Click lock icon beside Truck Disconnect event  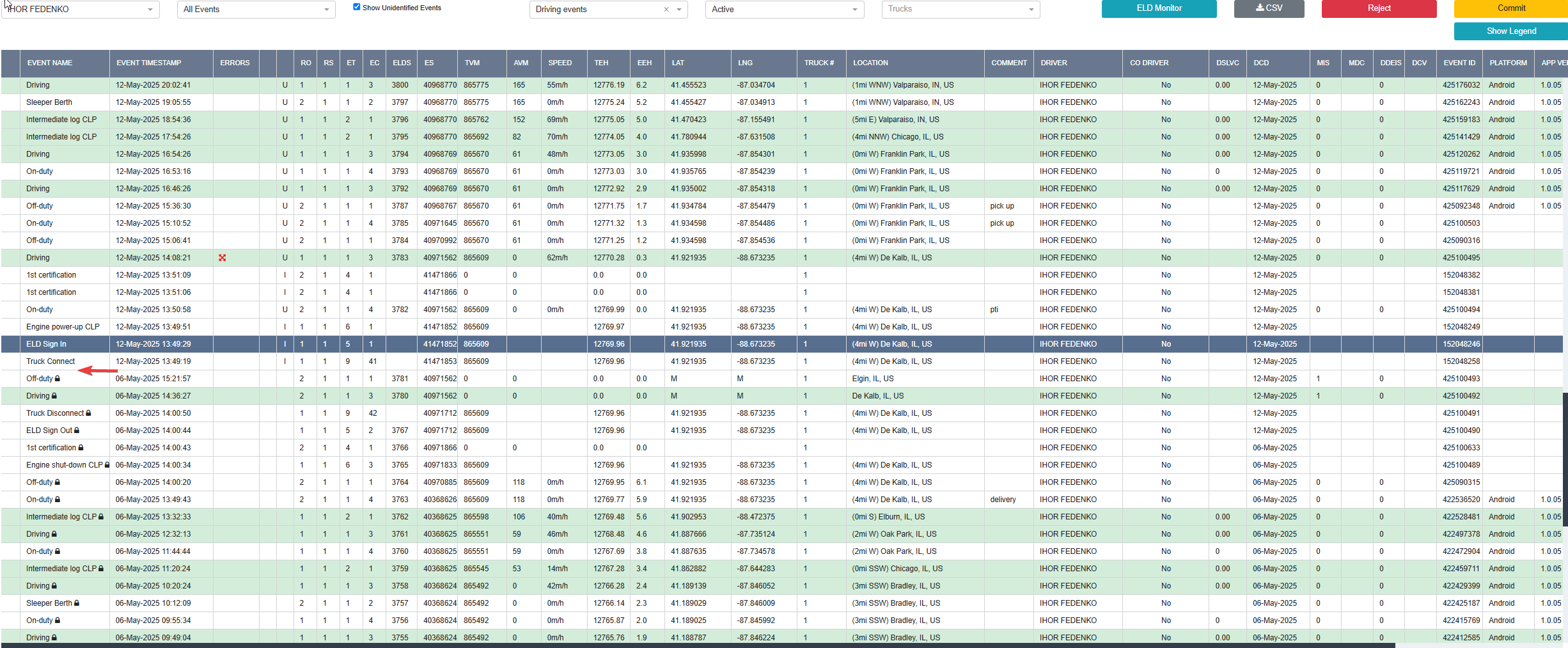tap(88, 413)
